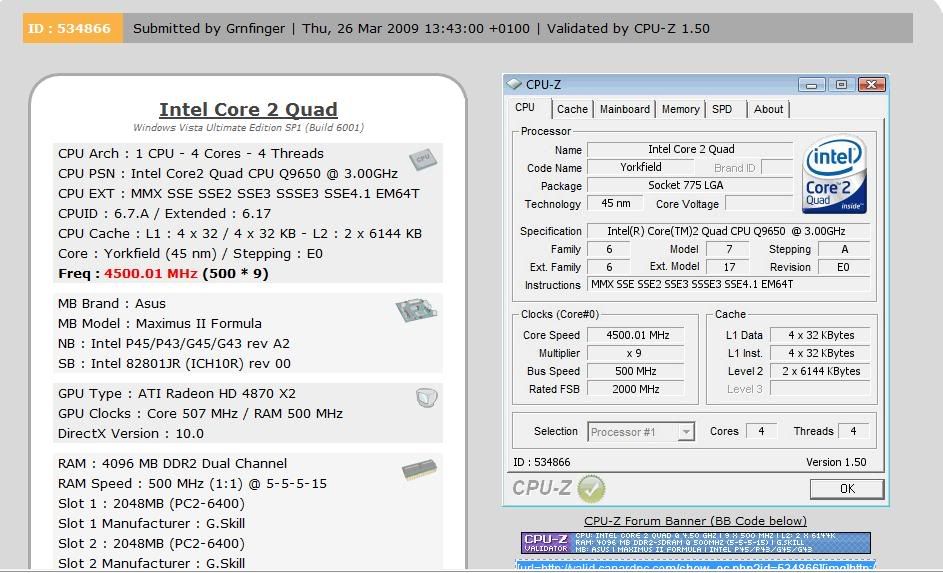This screenshot has height=573, width=943.
Task: Click 'Submitted by Grnfinger' header text
Action: pyautogui.click(x=209, y=28)
